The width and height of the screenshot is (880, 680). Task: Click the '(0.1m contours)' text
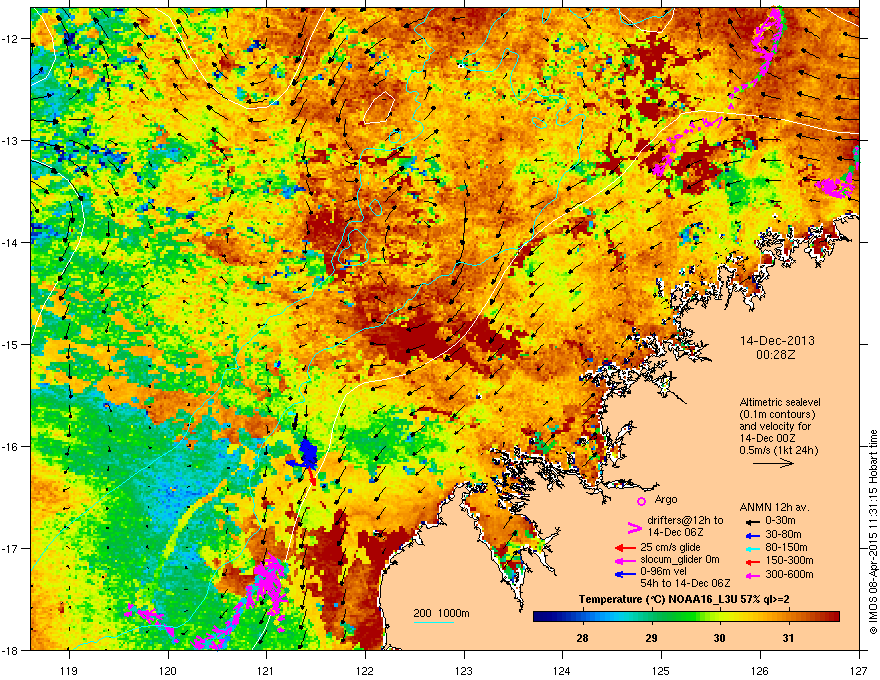(777, 415)
